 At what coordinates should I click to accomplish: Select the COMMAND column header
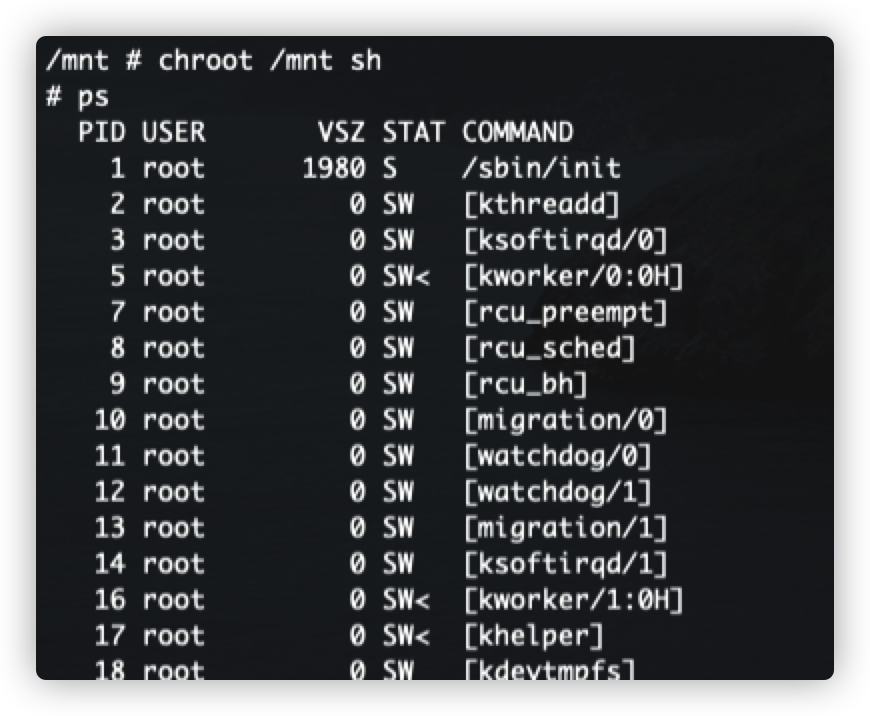pos(518,132)
